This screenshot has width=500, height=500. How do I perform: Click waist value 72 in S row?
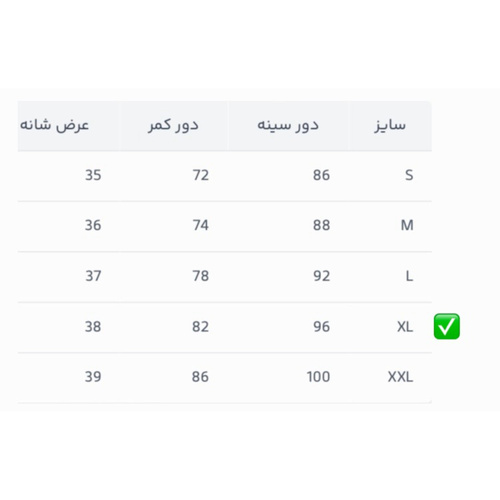coord(201,175)
